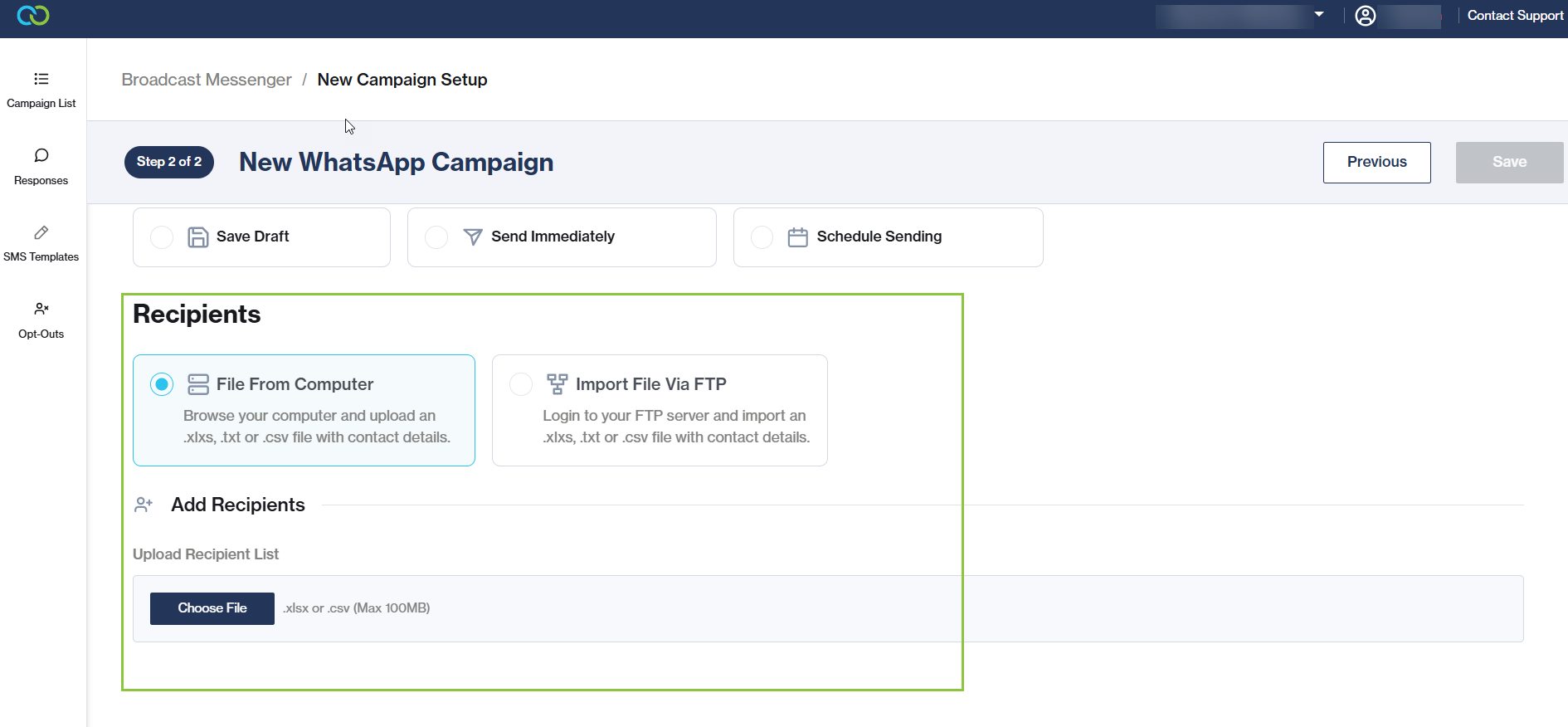
Task: Click the infinity logo icon
Action: [33, 15]
